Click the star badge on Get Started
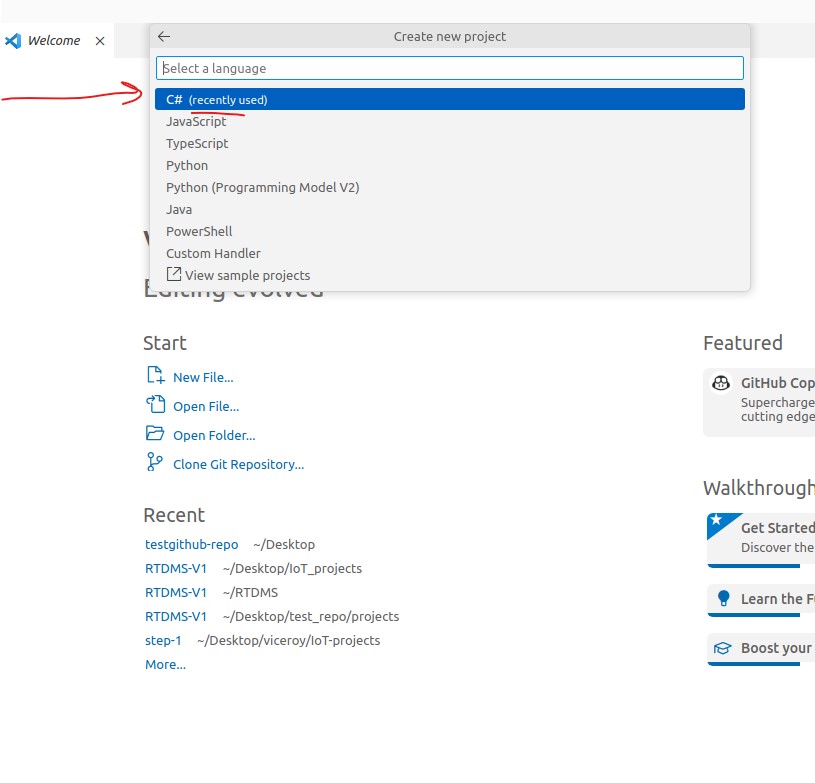 click(x=716, y=519)
